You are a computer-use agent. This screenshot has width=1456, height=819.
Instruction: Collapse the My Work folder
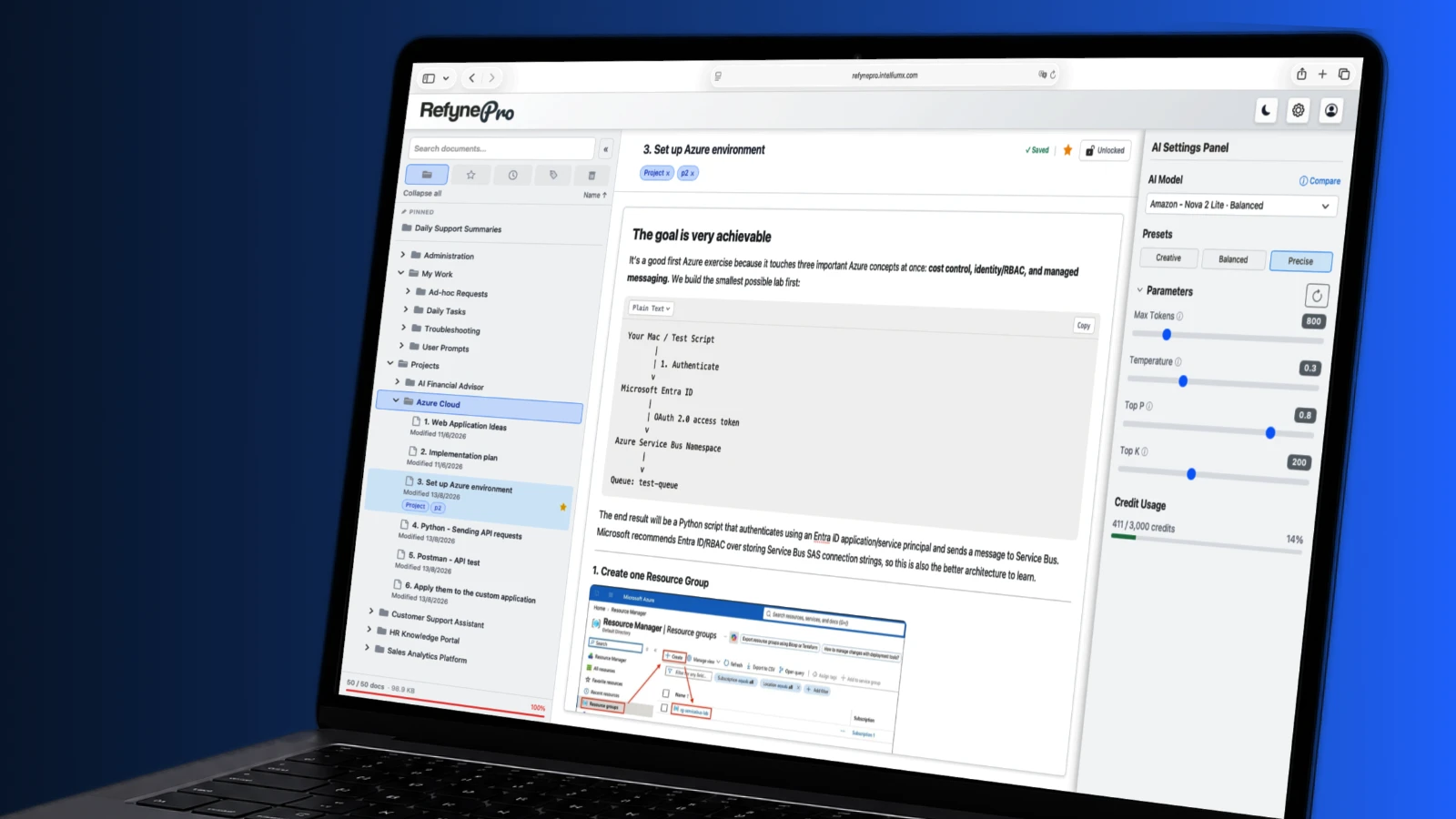click(x=400, y=273)
